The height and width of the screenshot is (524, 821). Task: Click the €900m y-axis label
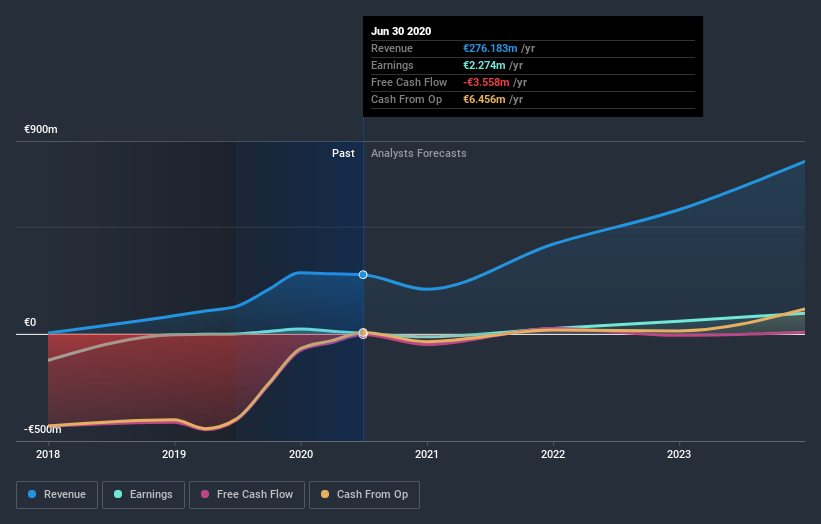pos(41,129)
